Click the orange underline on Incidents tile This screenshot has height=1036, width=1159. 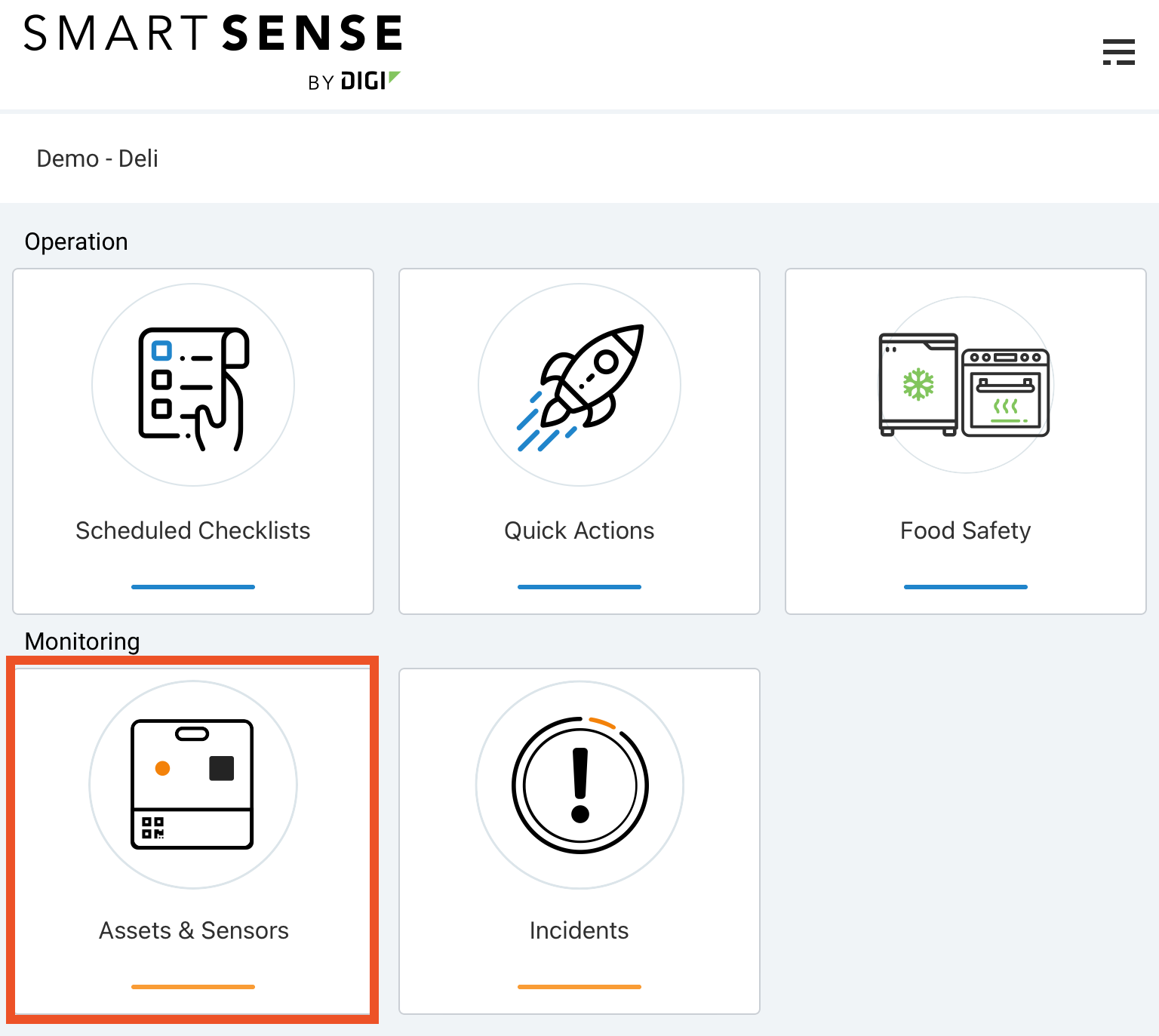point(579,986)
